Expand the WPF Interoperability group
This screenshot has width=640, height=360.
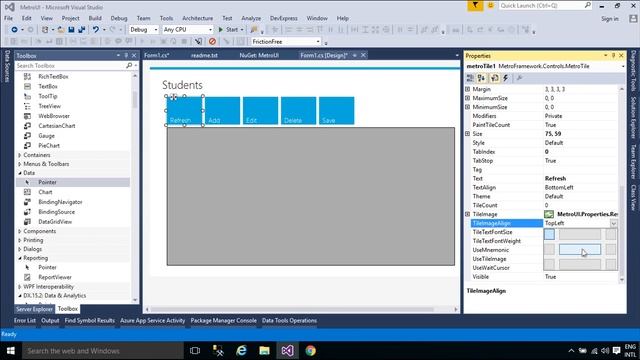click(x=20, y=287)
